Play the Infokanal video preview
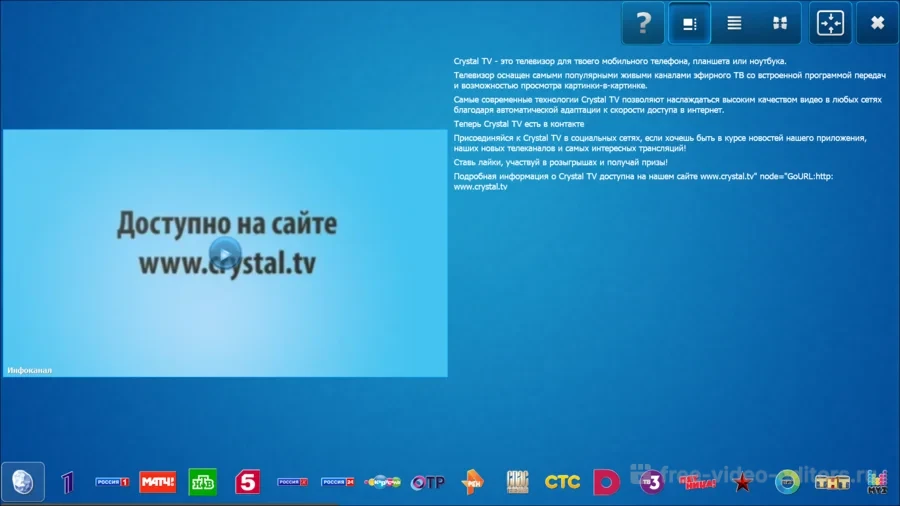Image resolution: width=900 pixels, height=506 pixels. pos(225,254)
